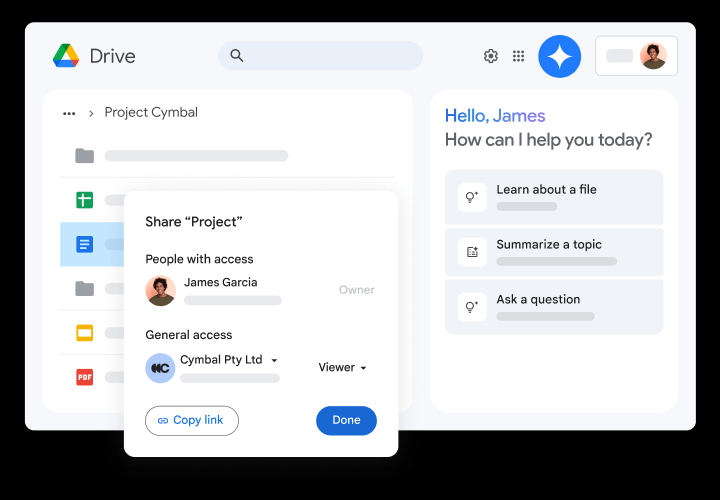This screenshot has height=500, width=720.
Task: Open the Gemini sparkle button
Action: 560,56
